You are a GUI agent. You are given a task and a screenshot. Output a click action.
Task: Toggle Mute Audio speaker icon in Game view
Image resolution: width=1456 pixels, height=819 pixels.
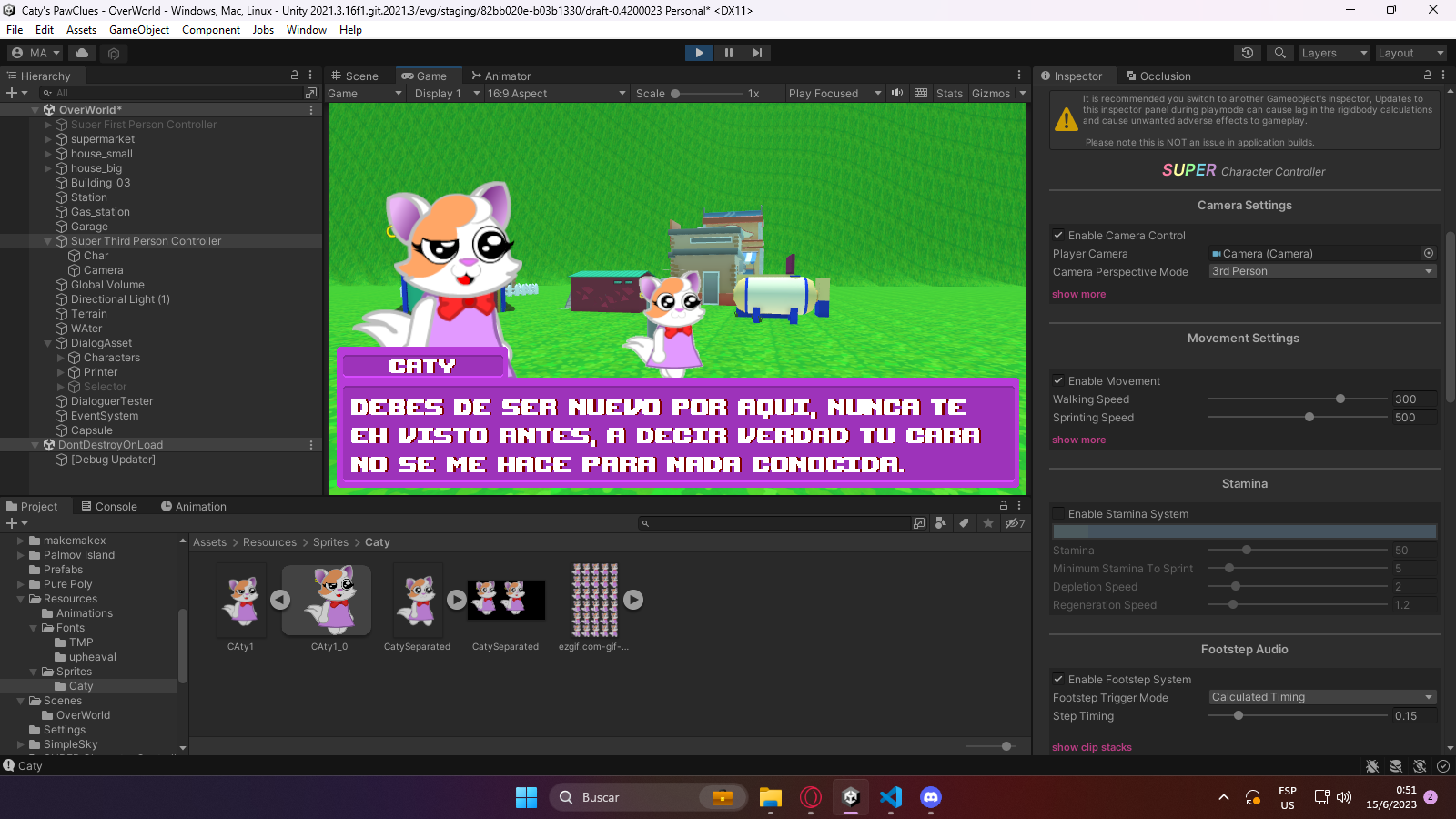point(897,93)
